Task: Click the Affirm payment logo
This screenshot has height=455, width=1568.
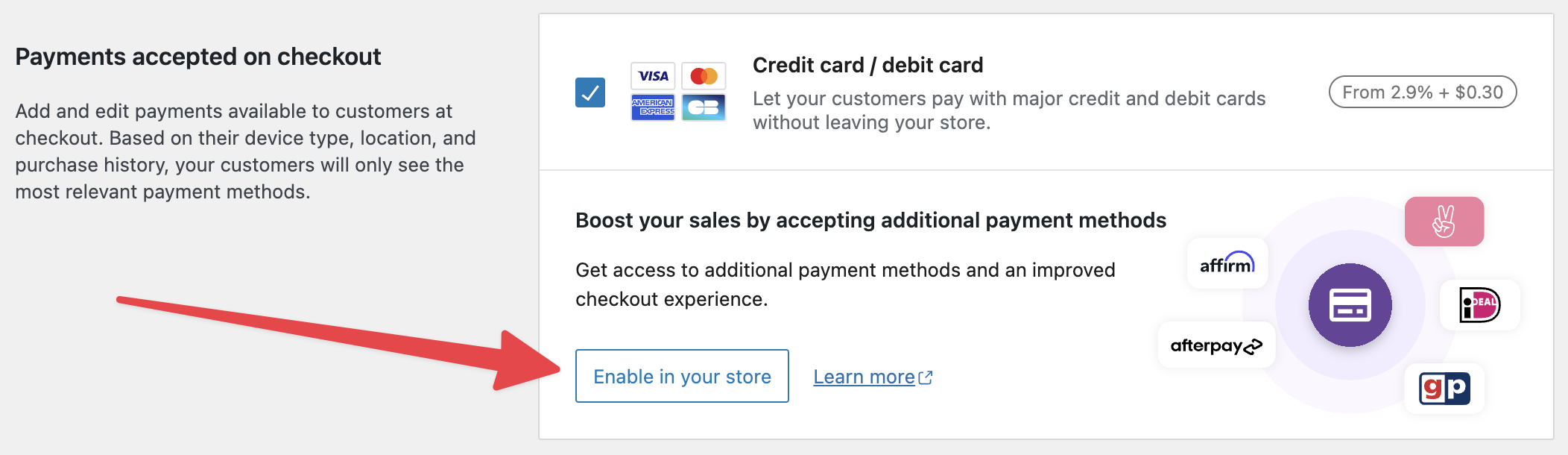Action: click(1227, 263)
